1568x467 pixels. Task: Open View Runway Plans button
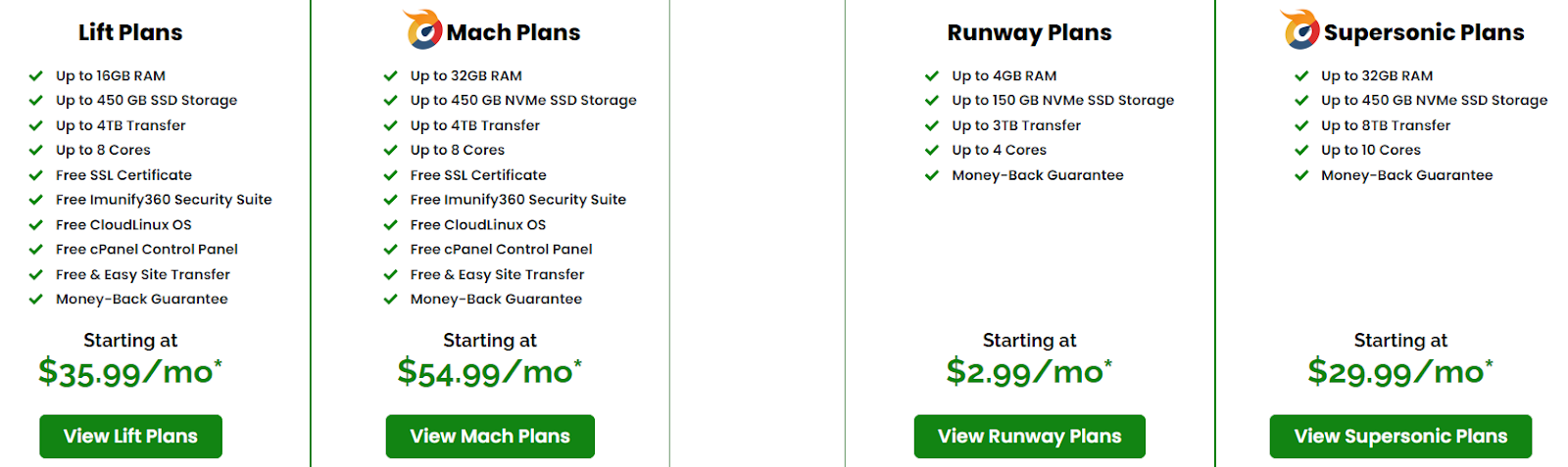[1029, 436]
